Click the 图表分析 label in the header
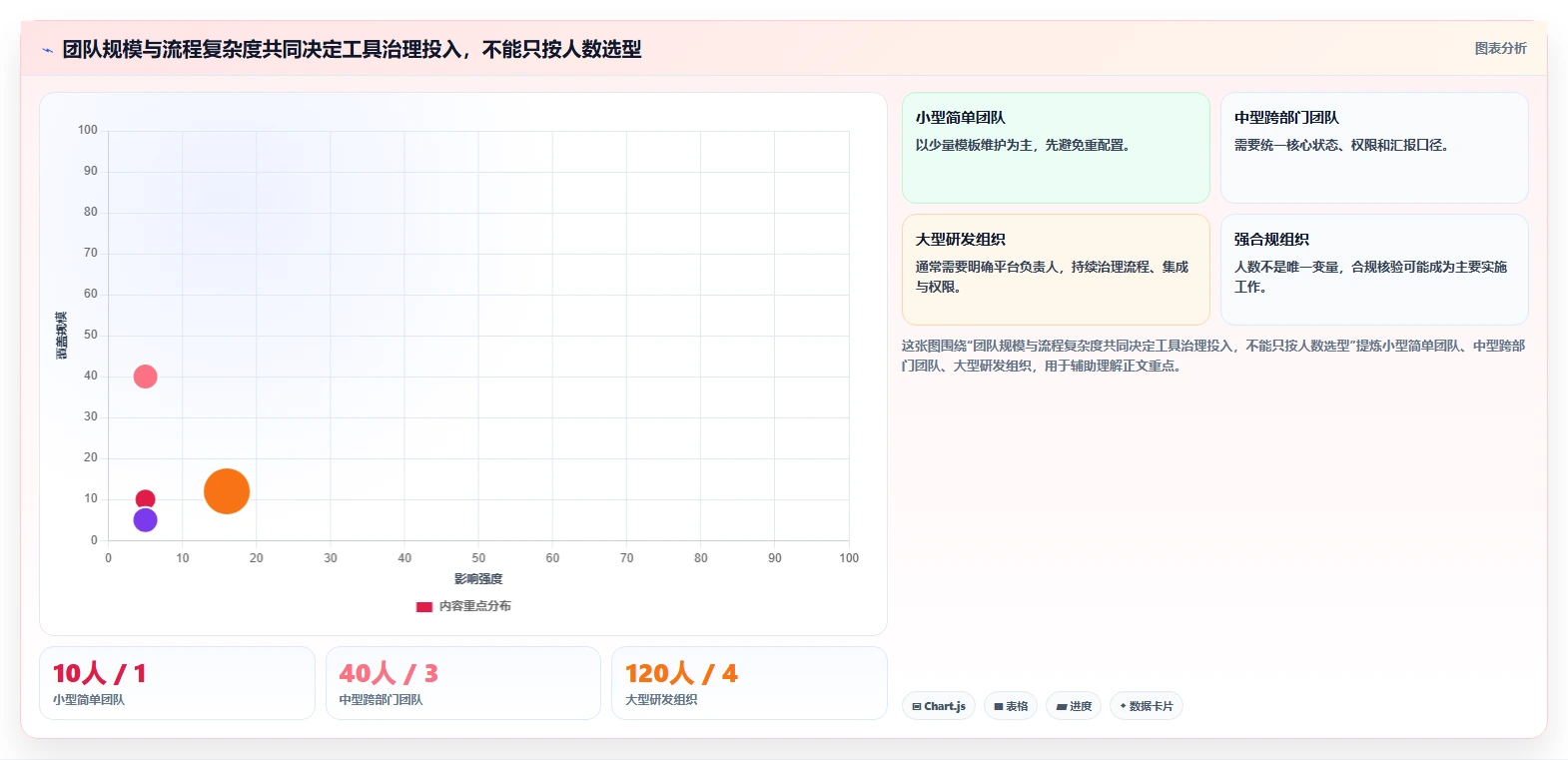Viewport: 1568px width, 760px height. (x=1500, y=48)
